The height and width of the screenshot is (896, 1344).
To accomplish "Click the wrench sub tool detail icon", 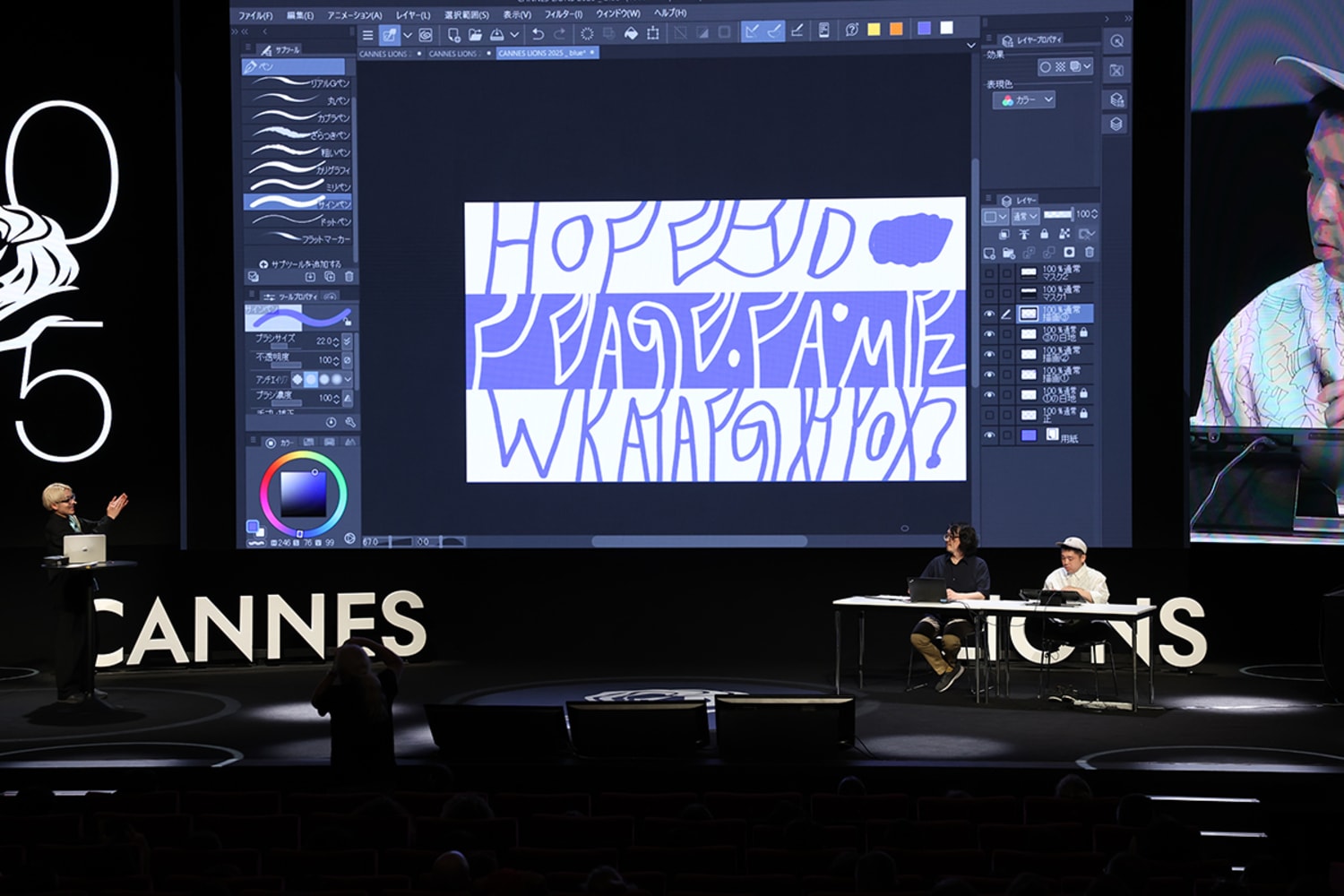I will [x=350, y=422].
